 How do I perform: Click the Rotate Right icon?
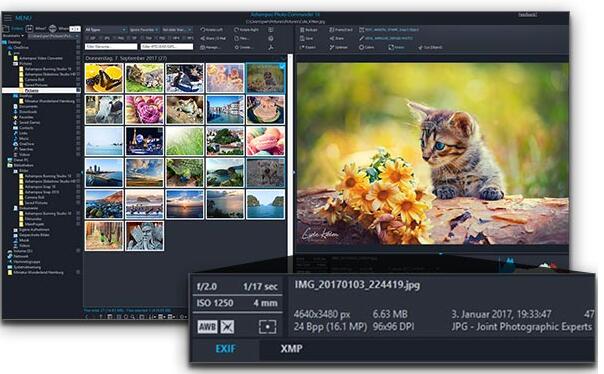tap(236, 30)
